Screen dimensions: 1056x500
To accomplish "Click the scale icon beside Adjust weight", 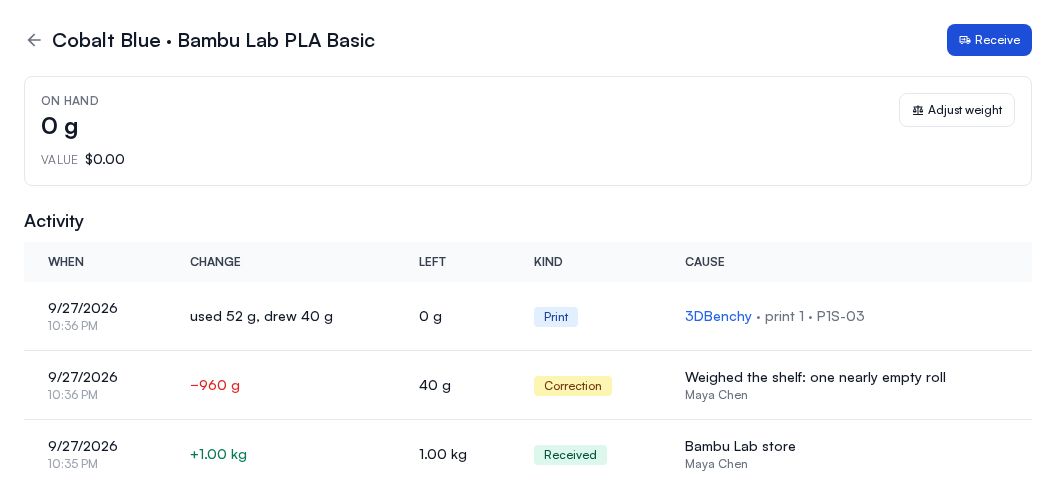I will pos(917,111).
